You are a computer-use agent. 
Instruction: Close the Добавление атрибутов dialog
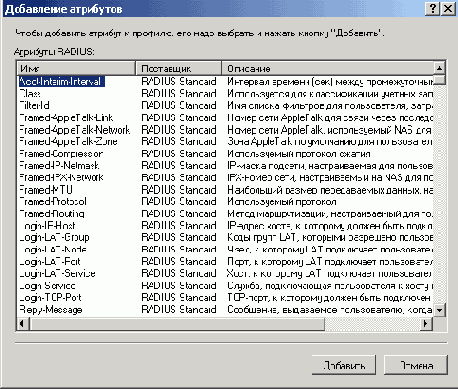click(x=448, y=8)
